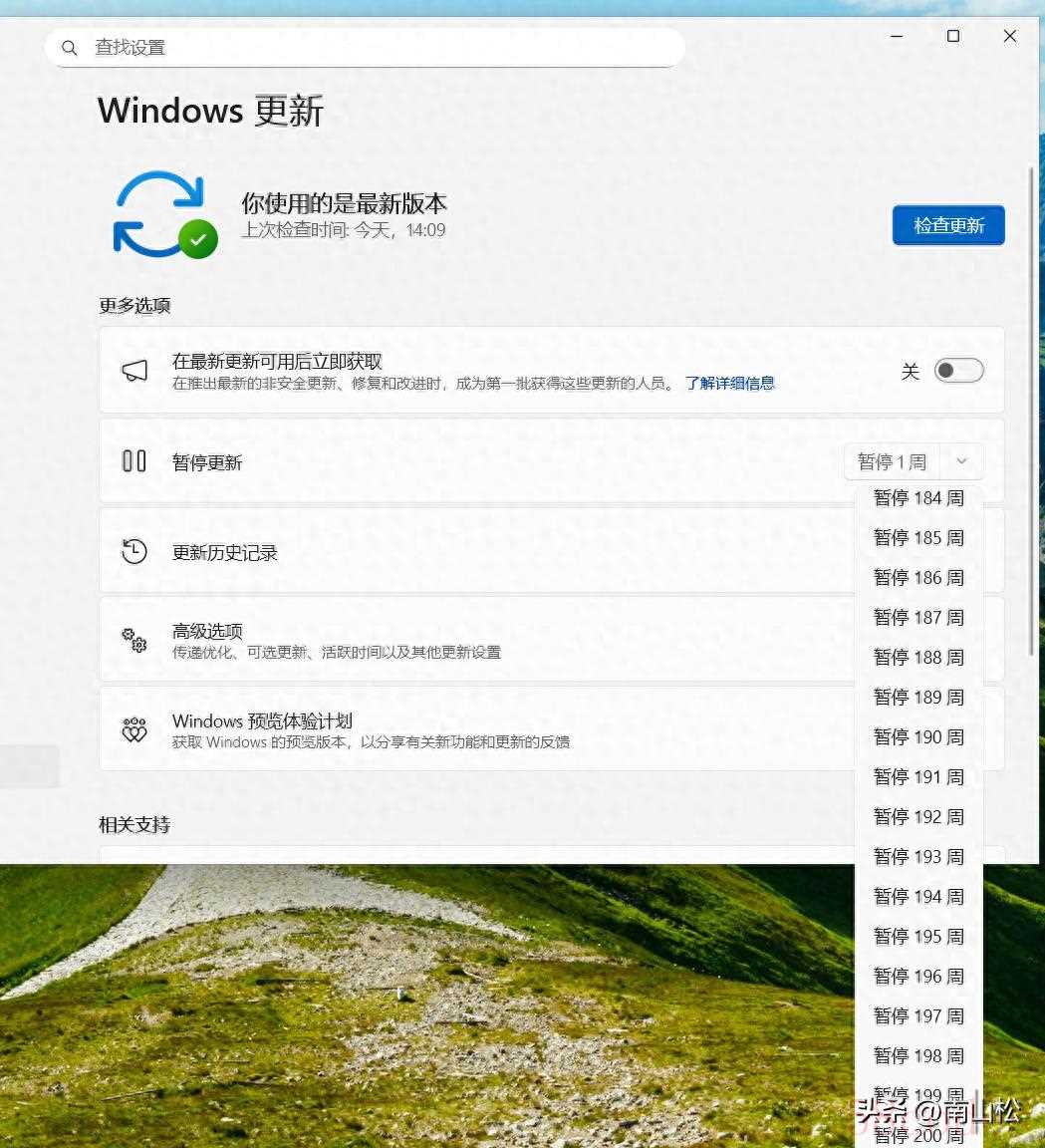Click the search magnifier icon
Viewport: 1045px width, 1148px height.
click(70, 48)
